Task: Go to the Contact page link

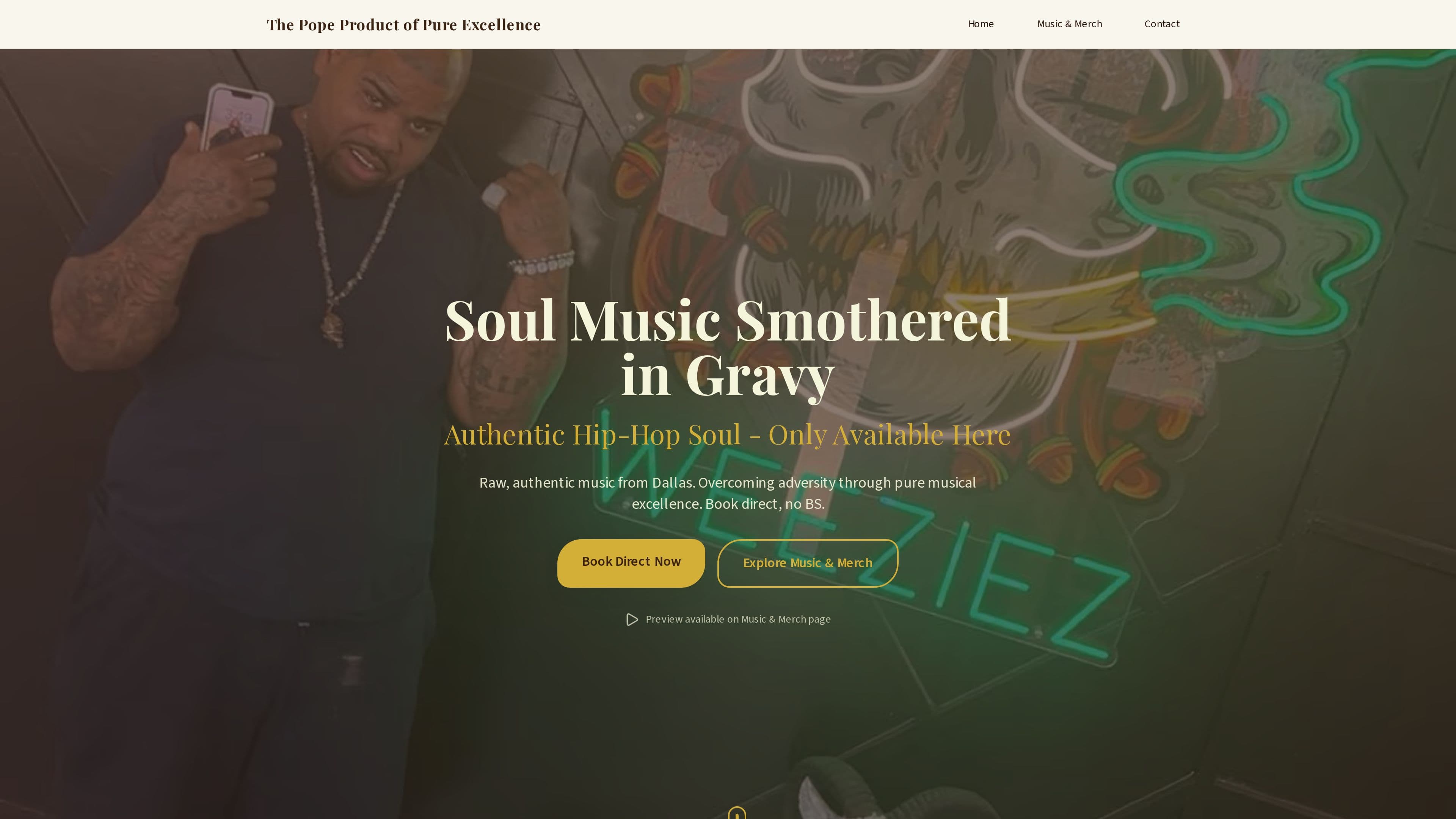Action: point(1161,24)
